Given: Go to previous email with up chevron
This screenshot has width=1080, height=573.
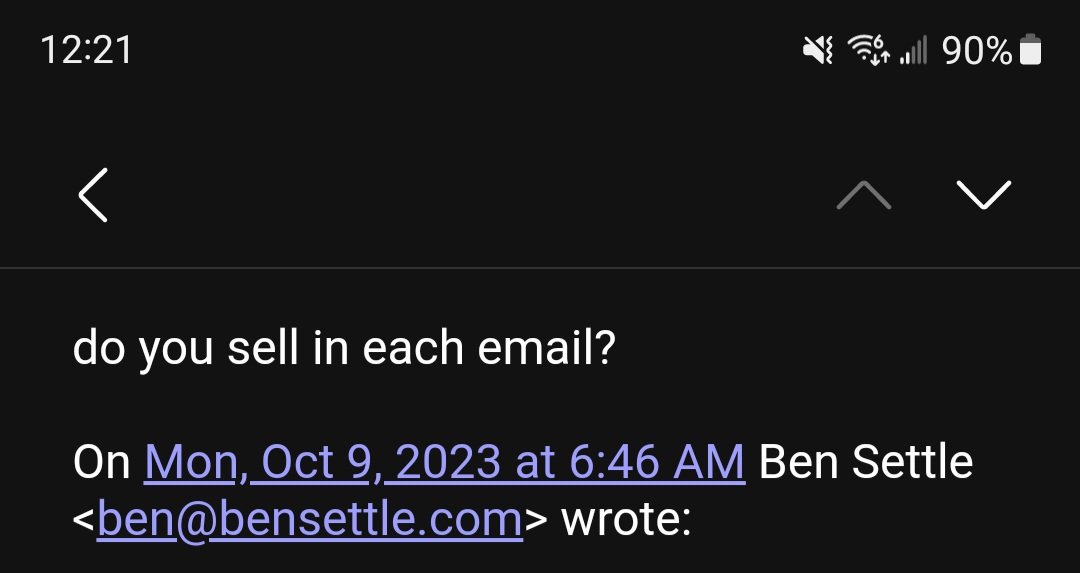Looking at the screenshot, I should (x=864, y=195).
